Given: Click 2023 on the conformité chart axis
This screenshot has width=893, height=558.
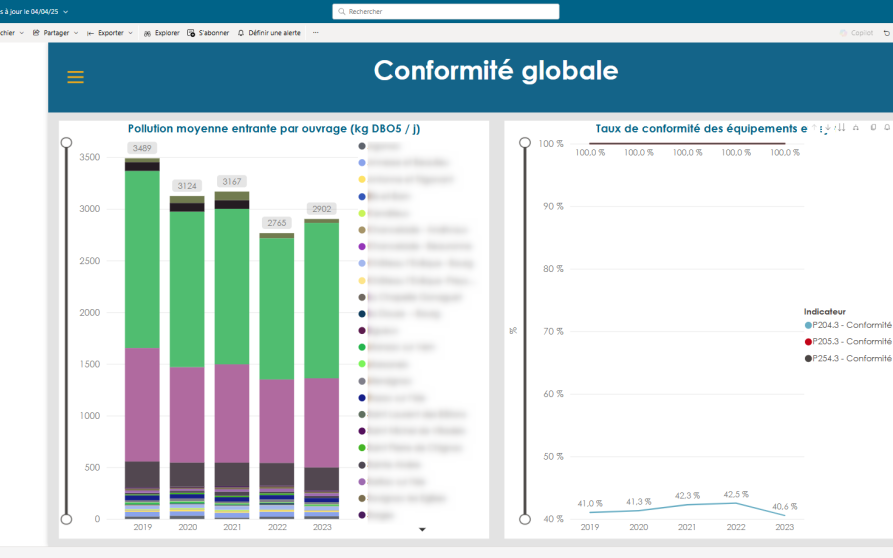Looking at the screenshot, I should pos(785,527).
